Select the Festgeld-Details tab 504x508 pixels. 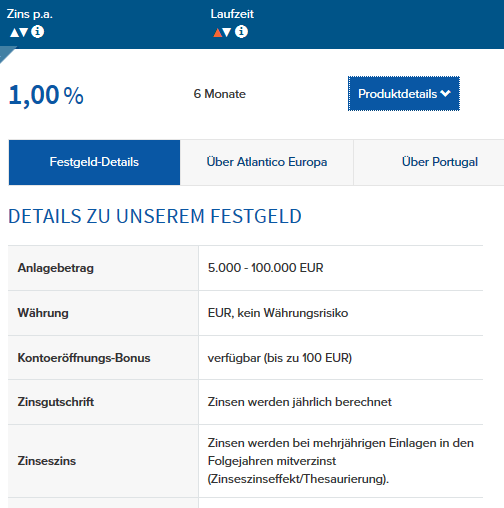click(x=94, y=162)
